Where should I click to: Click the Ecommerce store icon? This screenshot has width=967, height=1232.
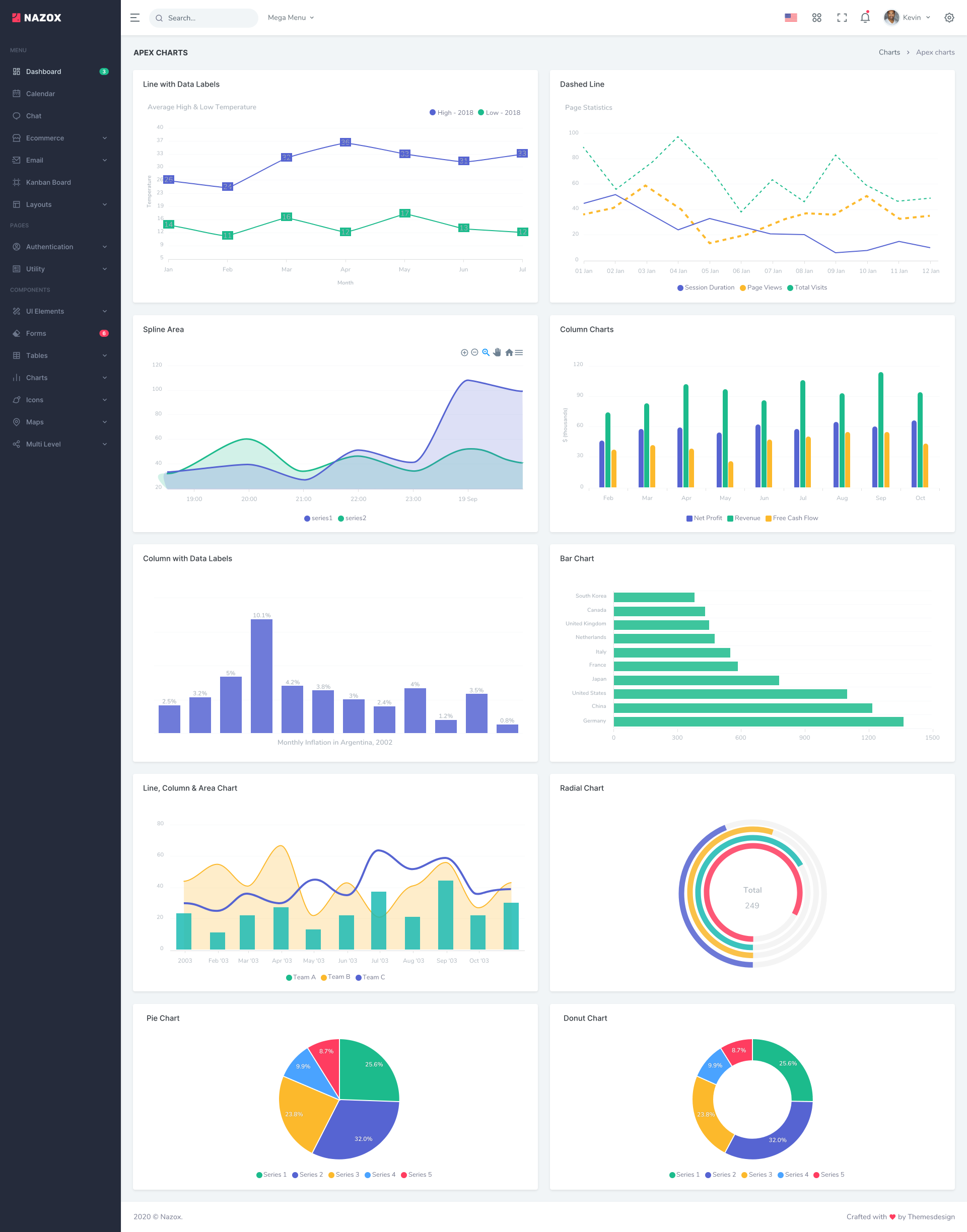(x=17, y=137)
